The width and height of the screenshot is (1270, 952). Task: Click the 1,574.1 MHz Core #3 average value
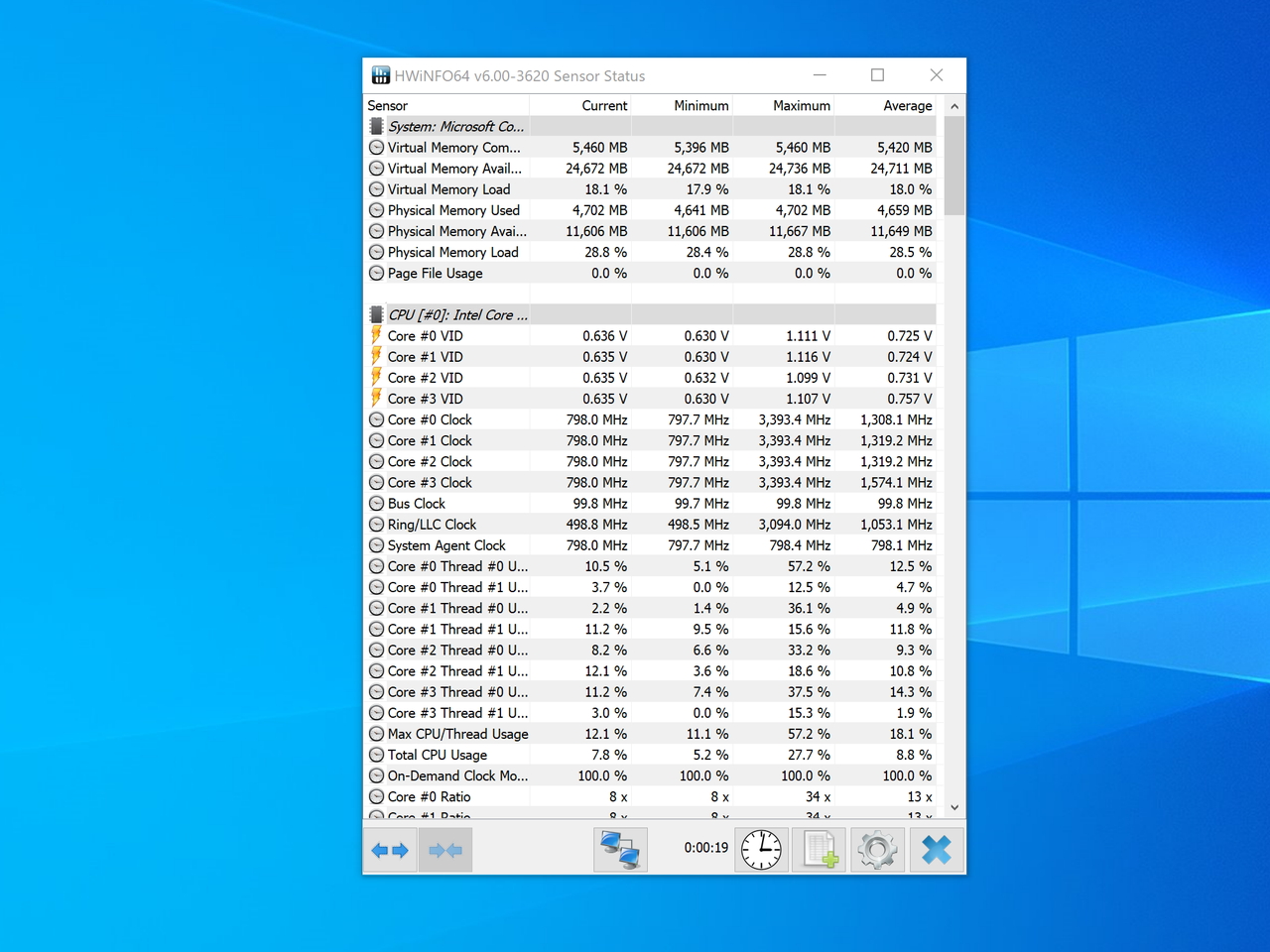tap(896, 482)
